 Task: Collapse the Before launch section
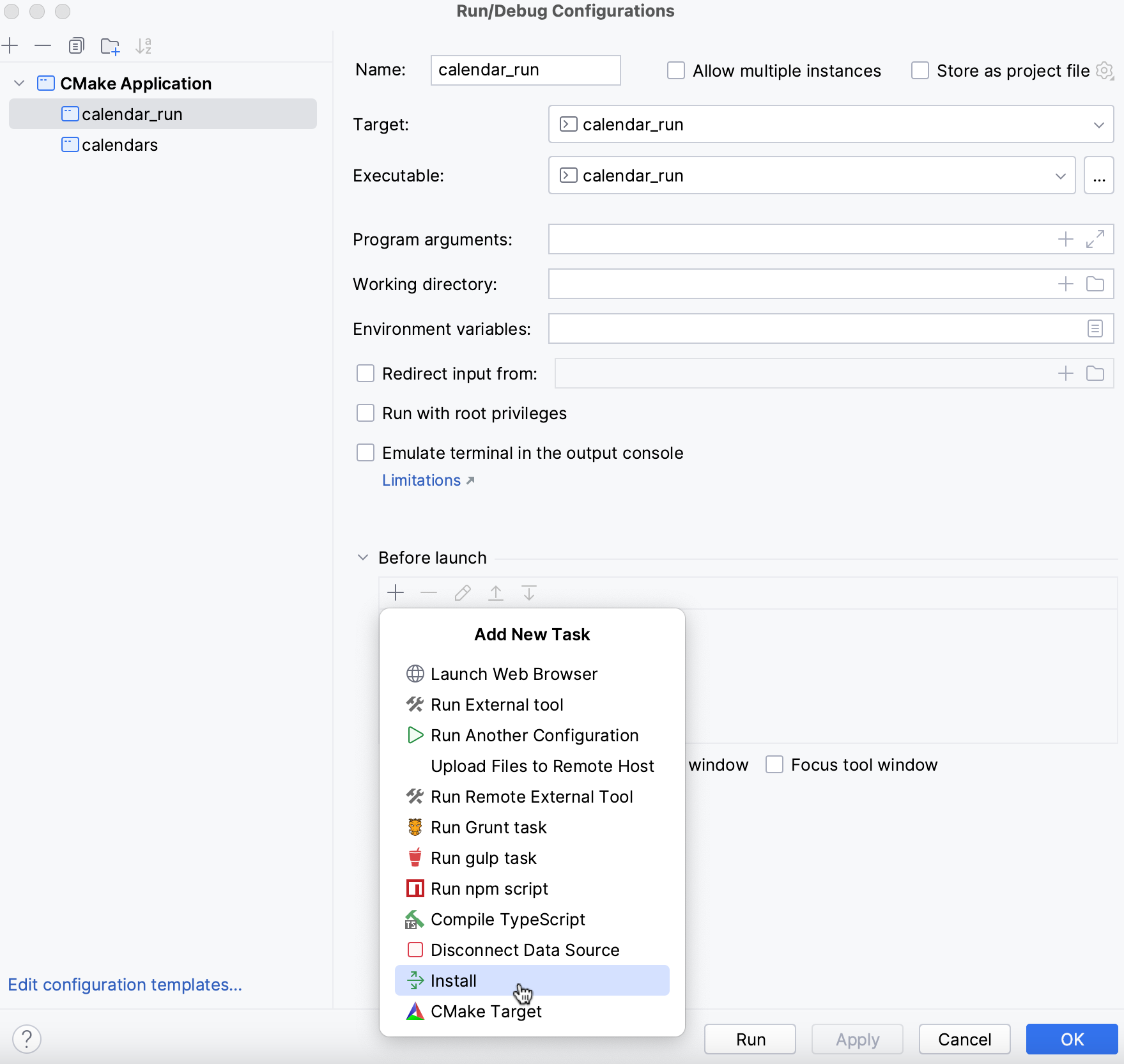pos(362,557)
